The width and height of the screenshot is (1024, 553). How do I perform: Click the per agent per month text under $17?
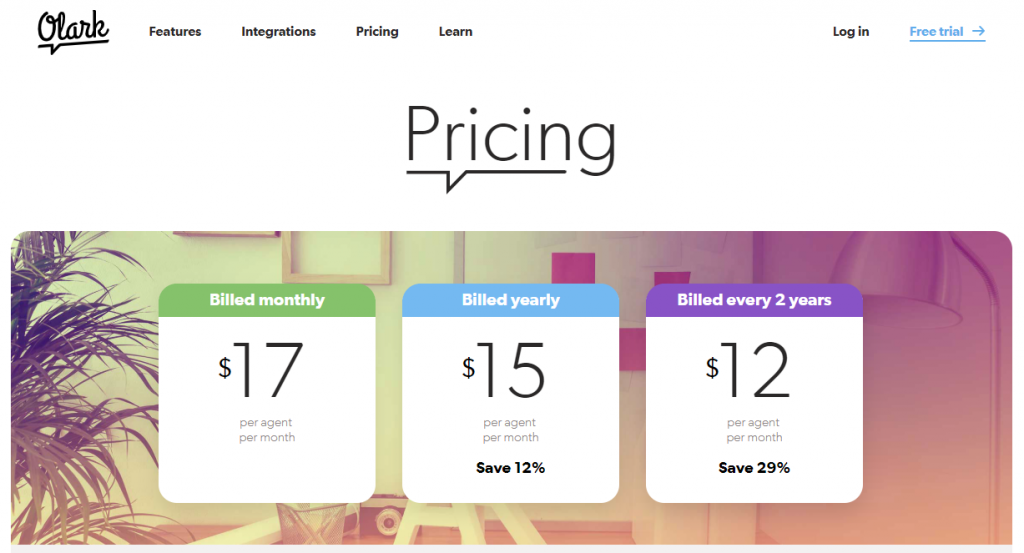tap(267, 430)
